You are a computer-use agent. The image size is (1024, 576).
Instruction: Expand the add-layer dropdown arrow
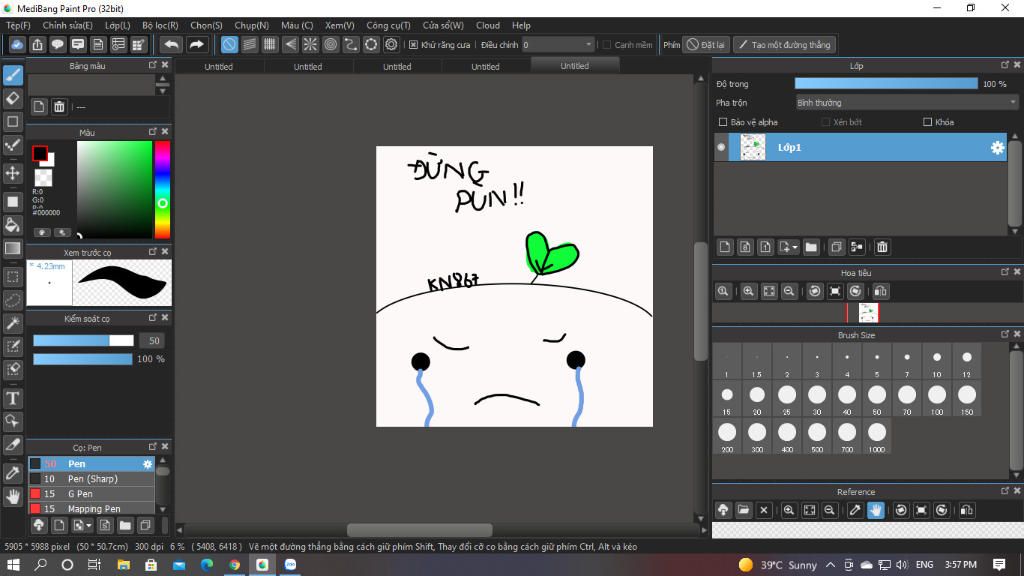[794, 247]
